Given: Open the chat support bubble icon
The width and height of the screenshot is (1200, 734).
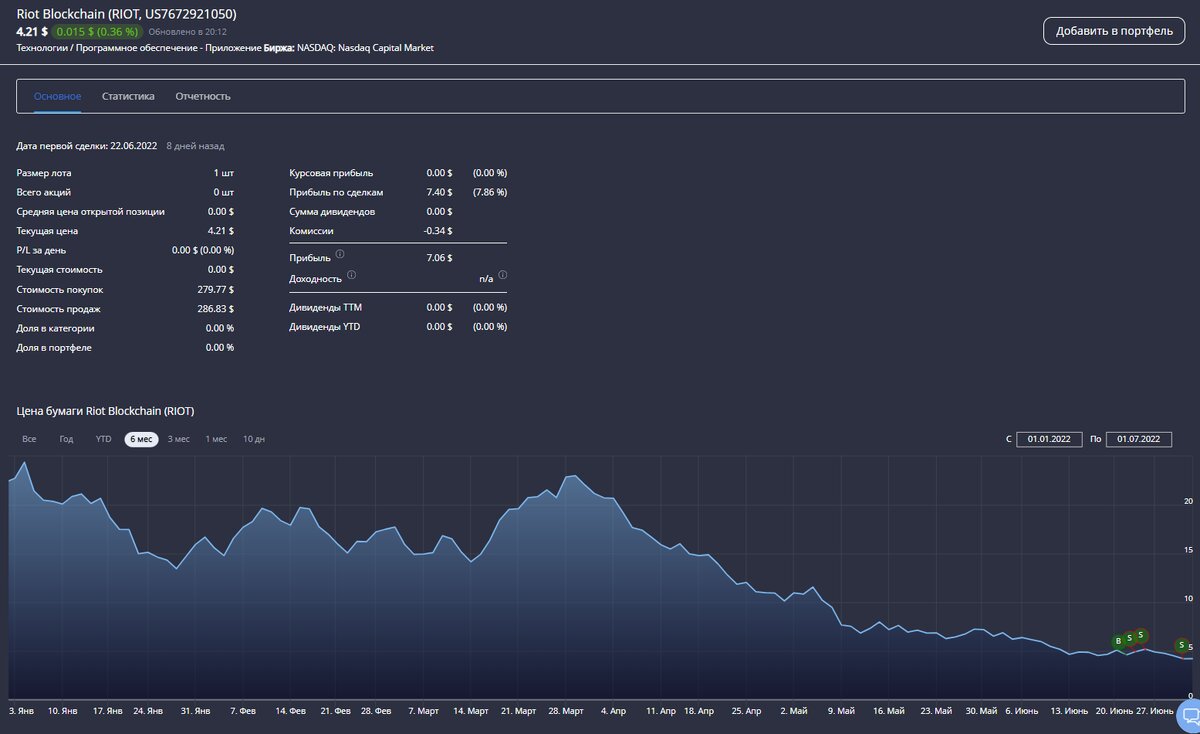Looking at the screenshot, I should (x=1190, y=715).
